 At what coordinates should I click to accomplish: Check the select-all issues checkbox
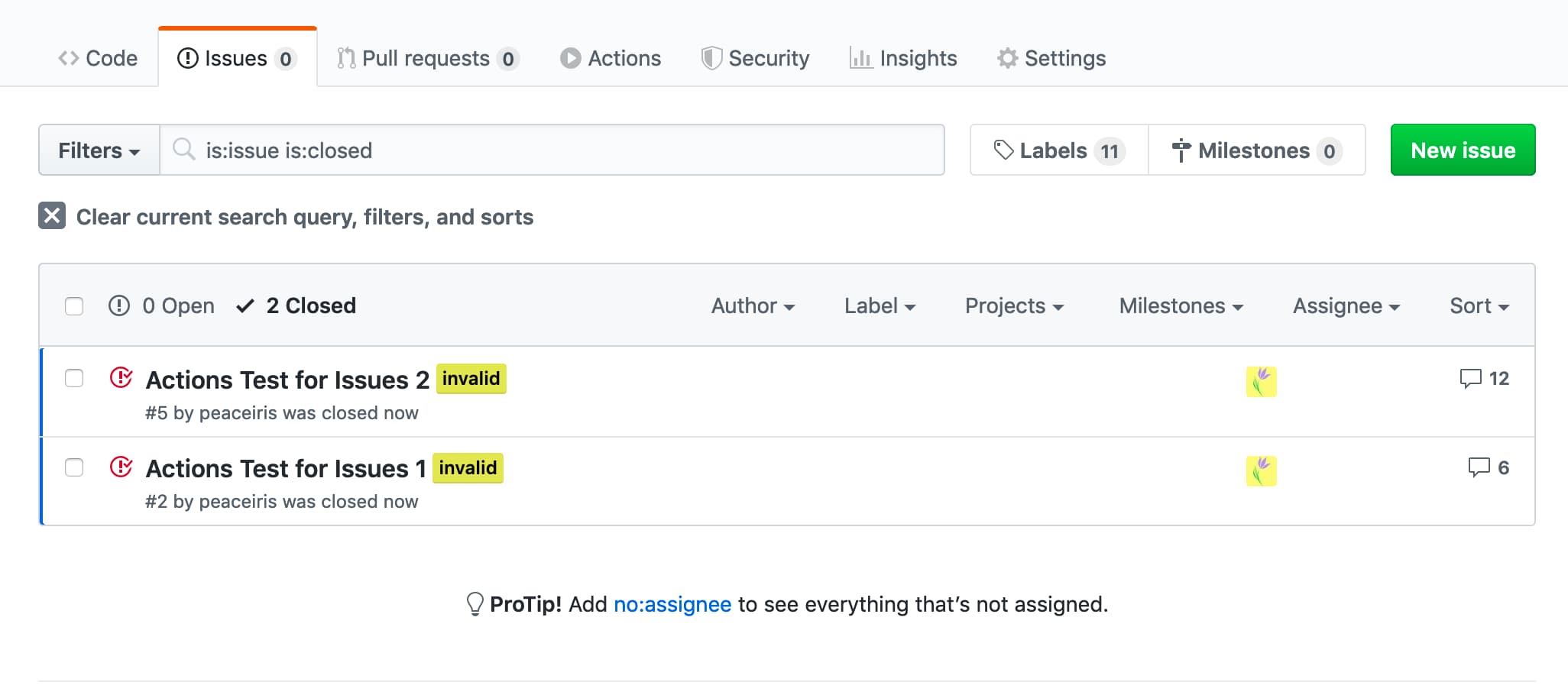74,305
